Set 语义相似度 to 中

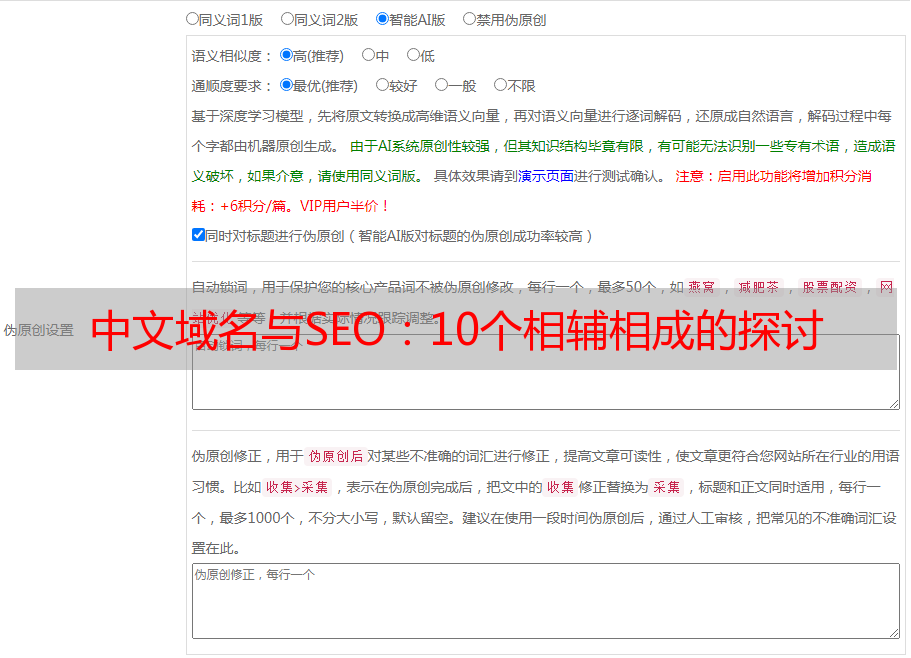(x=368, y=55)
